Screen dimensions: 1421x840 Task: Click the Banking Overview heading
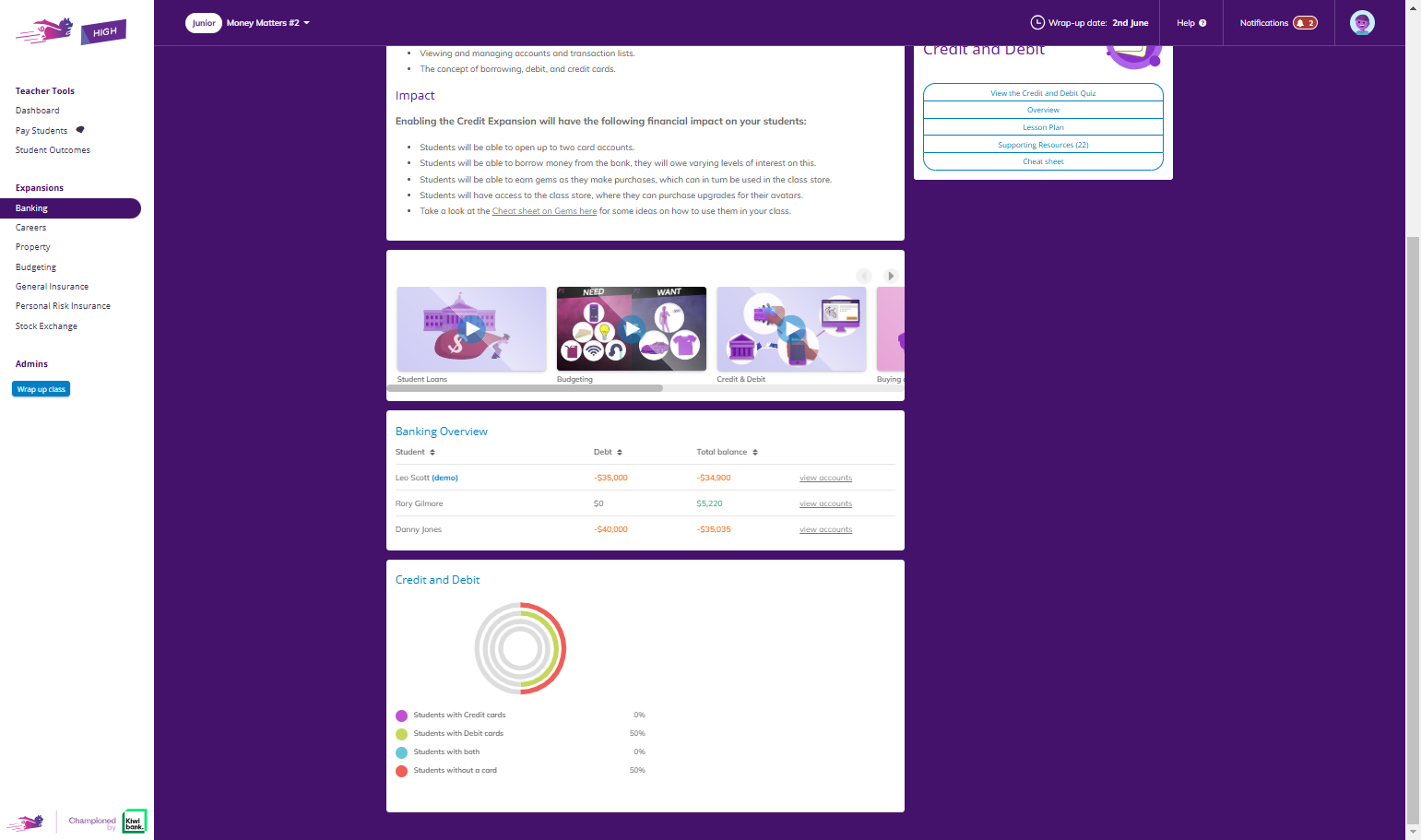tap(441, 432)
